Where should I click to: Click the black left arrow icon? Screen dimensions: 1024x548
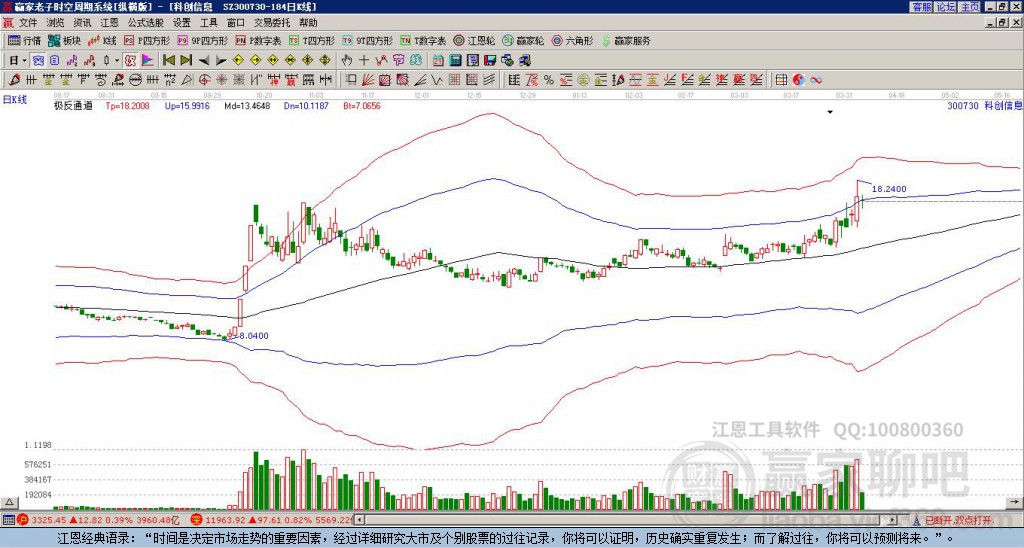tap(204, 61)
